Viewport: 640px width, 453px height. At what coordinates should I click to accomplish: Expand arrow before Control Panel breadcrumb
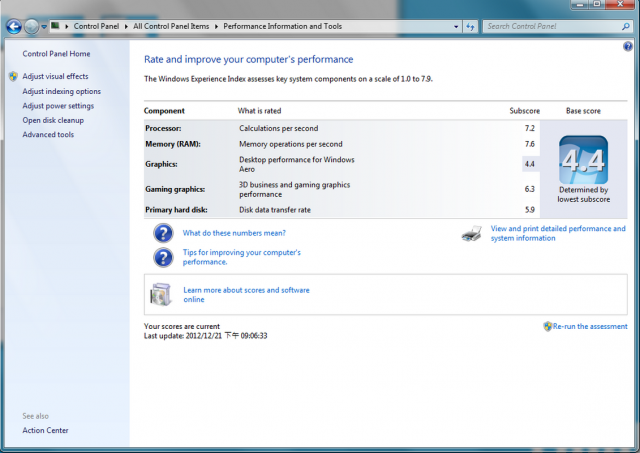(67, 27)
